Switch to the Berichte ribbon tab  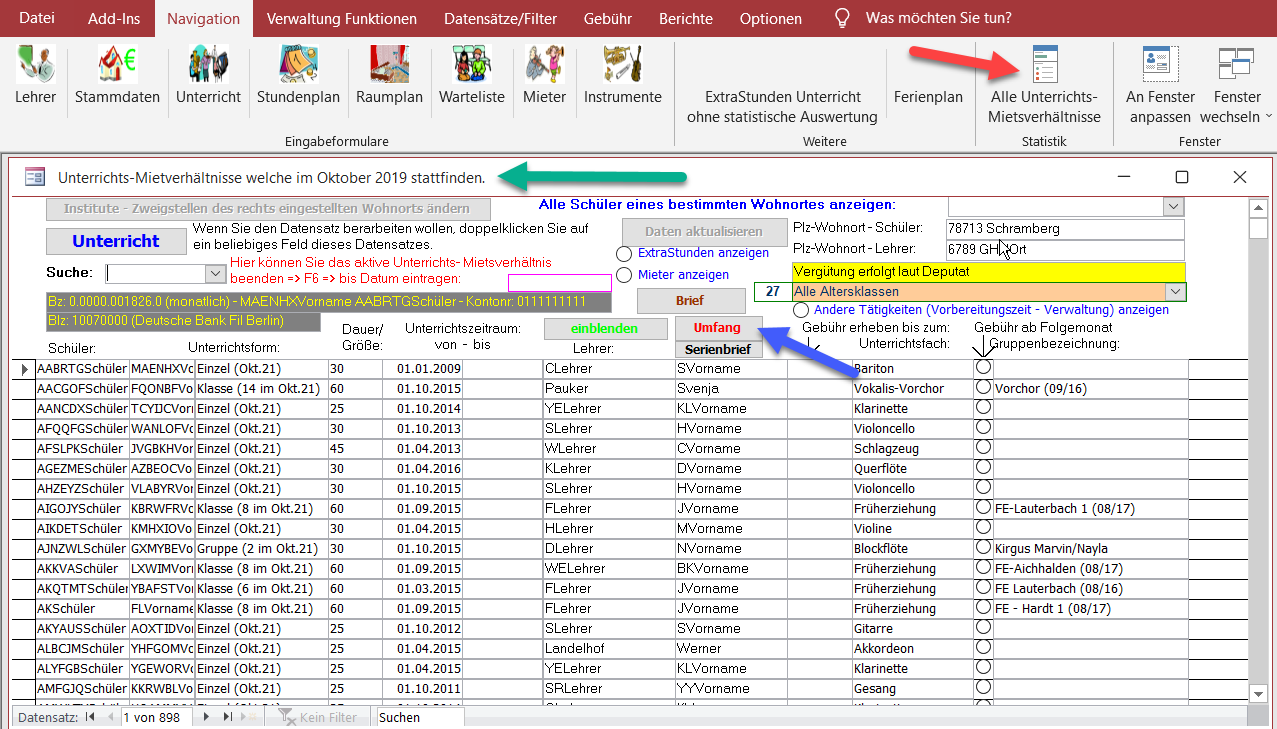click(x=685, y=18)
